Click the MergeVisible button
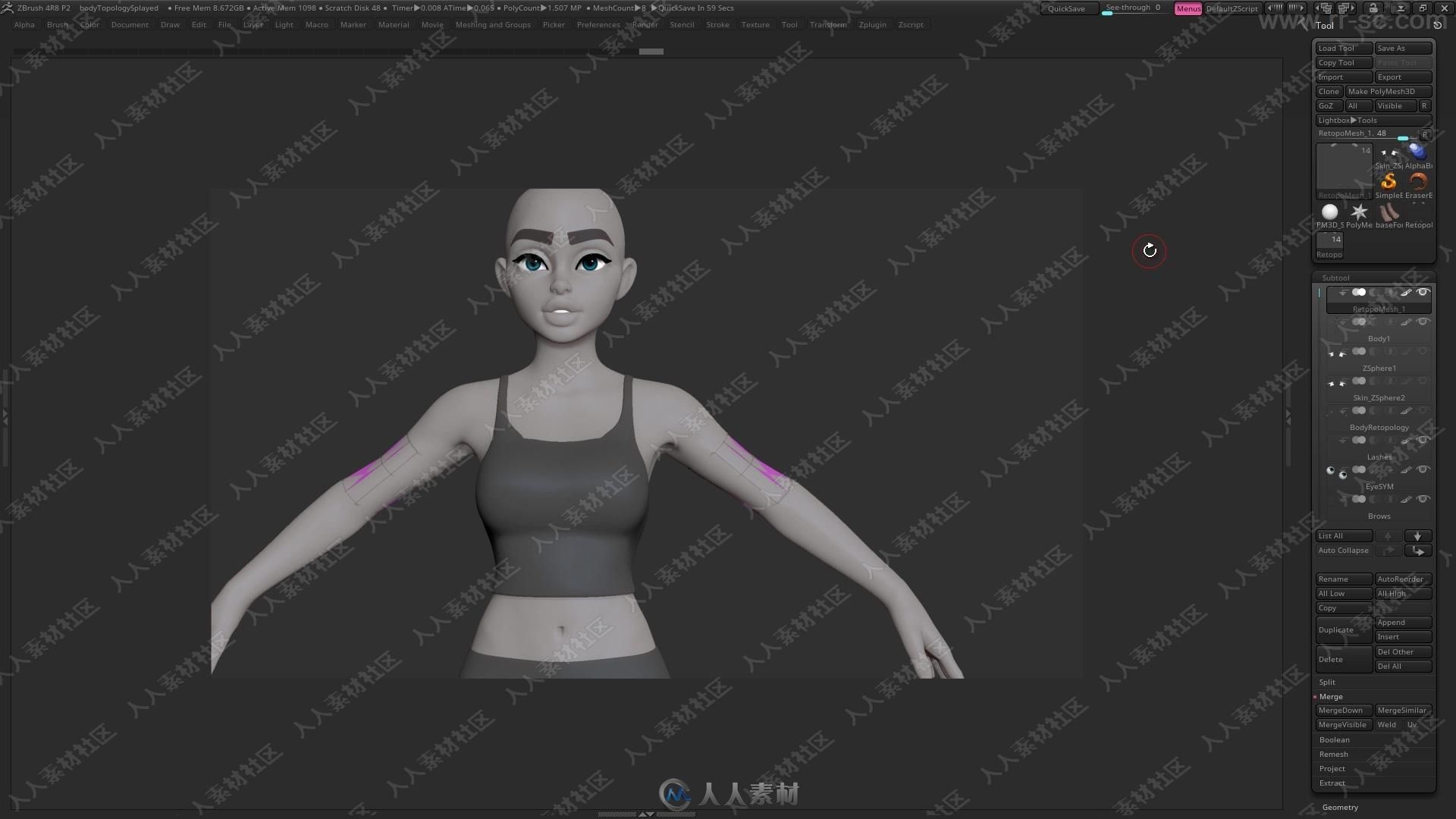Viewport: 1456px width, 819px height. pyautogui.click(x=1343, y=724)
